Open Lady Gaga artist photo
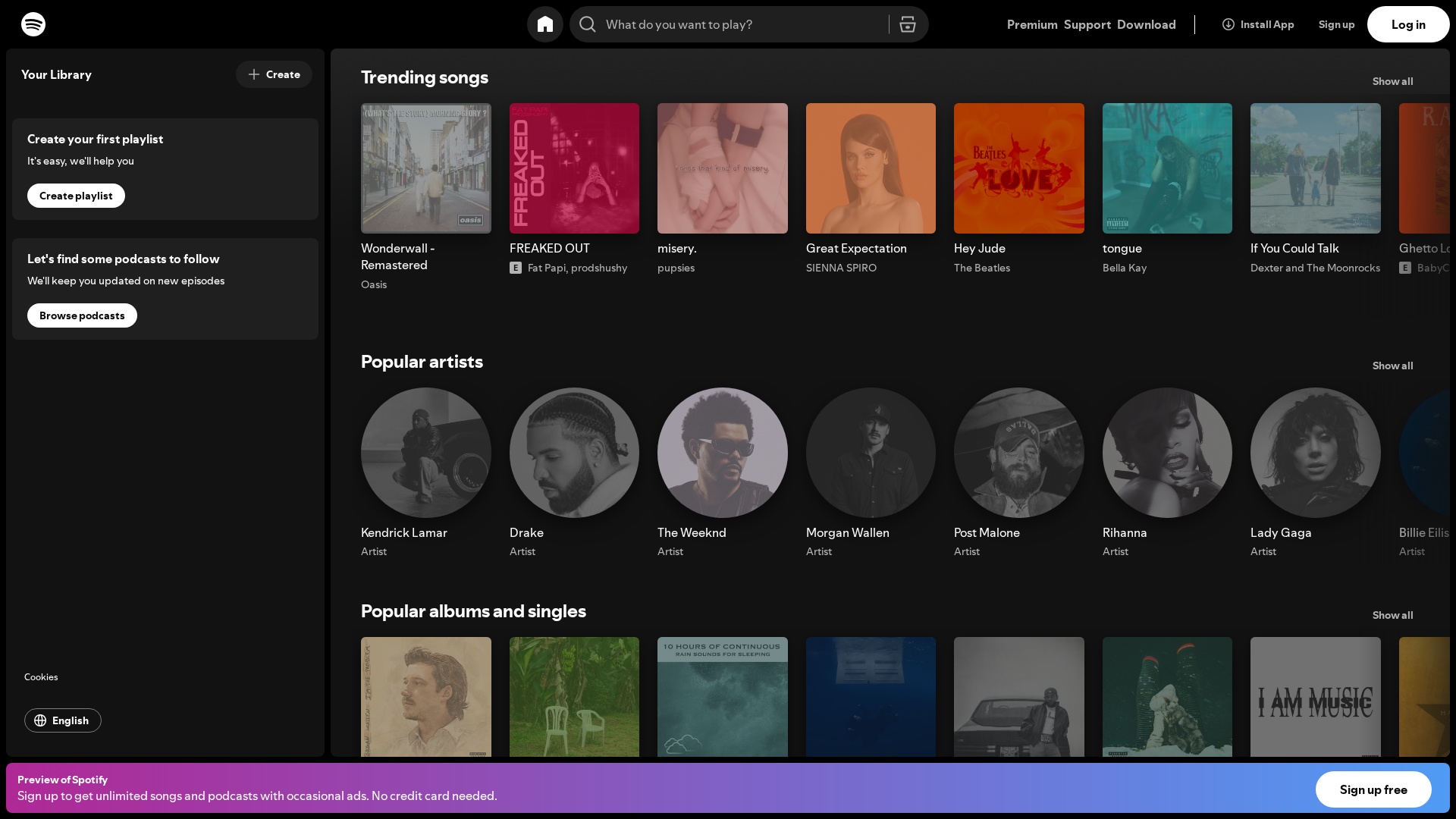The width and height of the screenshot is (1456, 819). (1316, 453)
